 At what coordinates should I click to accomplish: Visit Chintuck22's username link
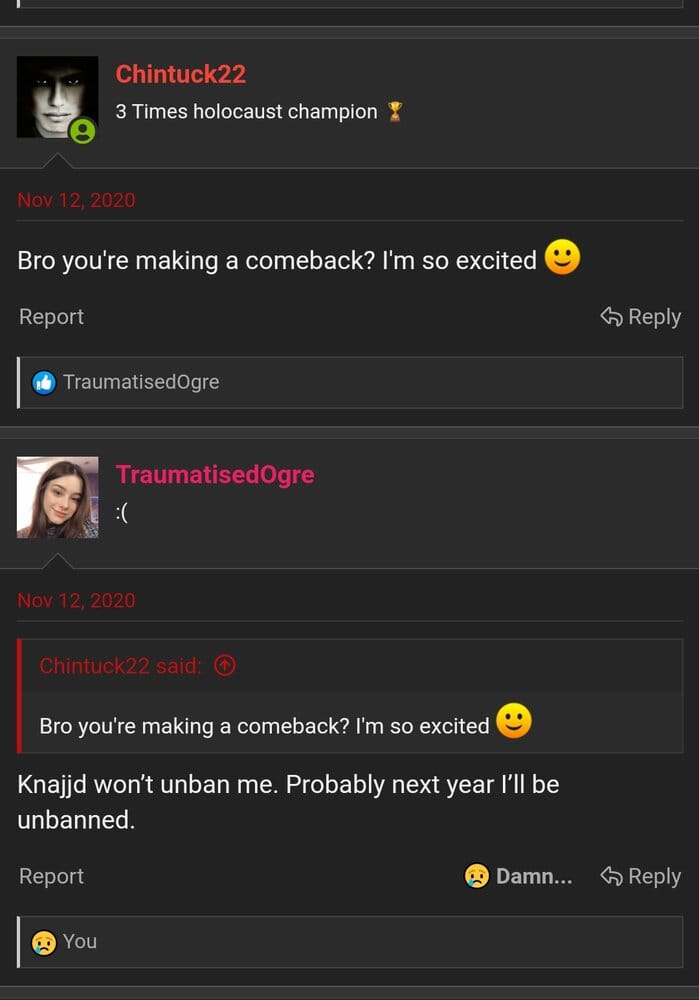point(180,74)
